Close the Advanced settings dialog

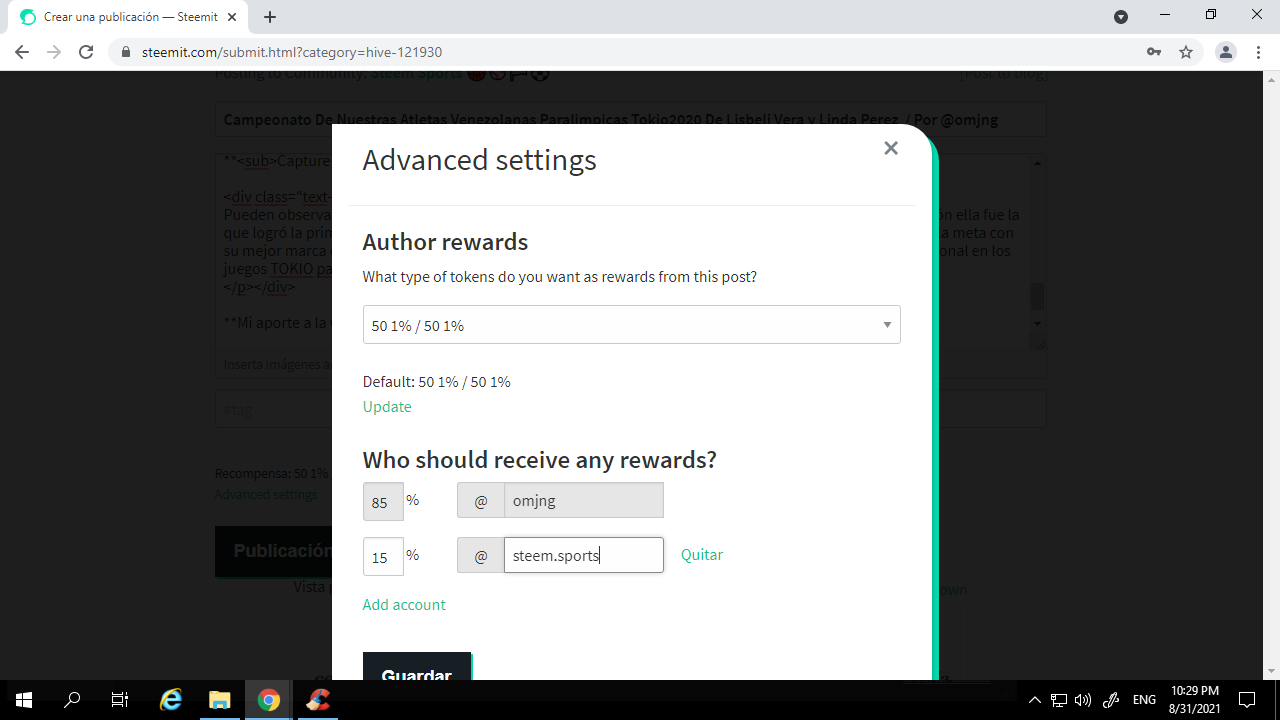[891, 148]
